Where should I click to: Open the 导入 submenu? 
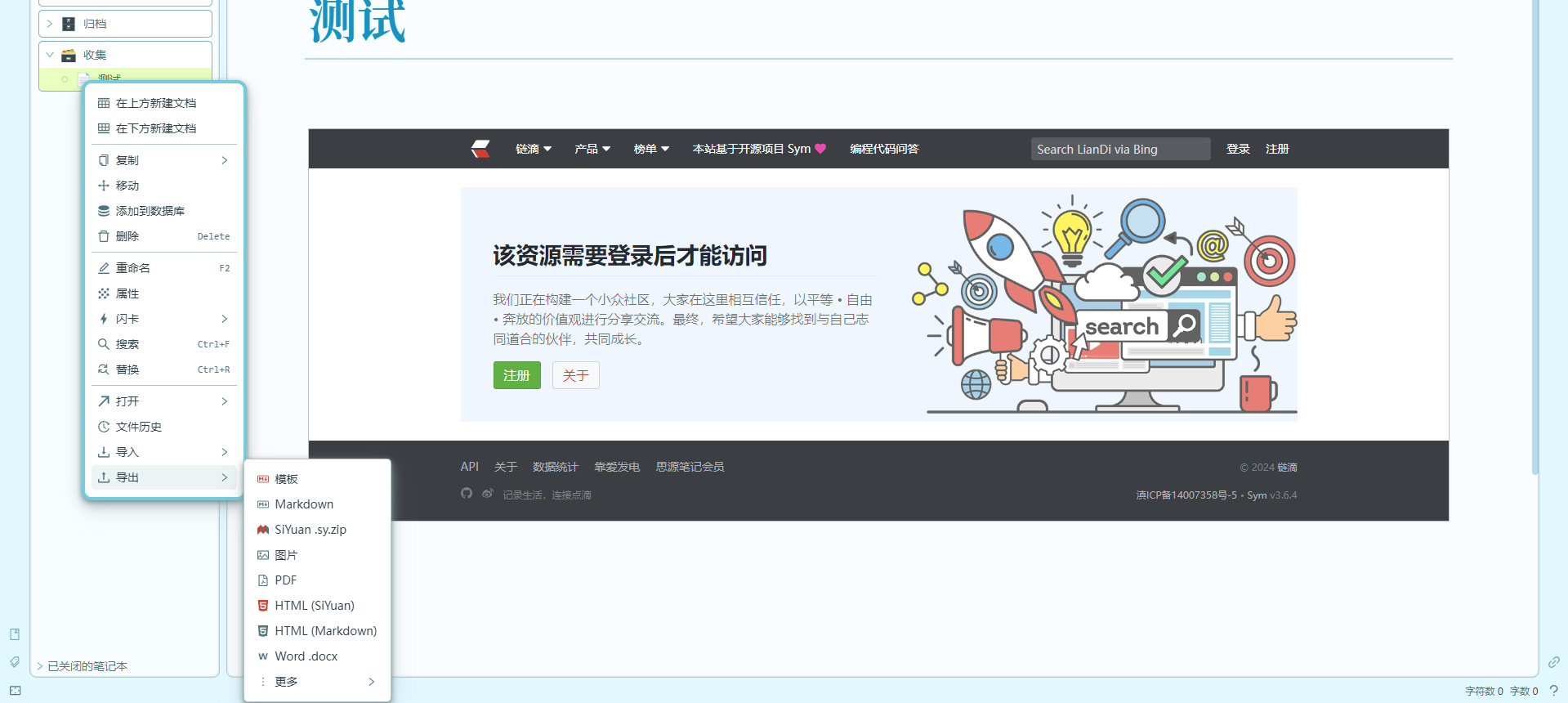coord(164,452)
